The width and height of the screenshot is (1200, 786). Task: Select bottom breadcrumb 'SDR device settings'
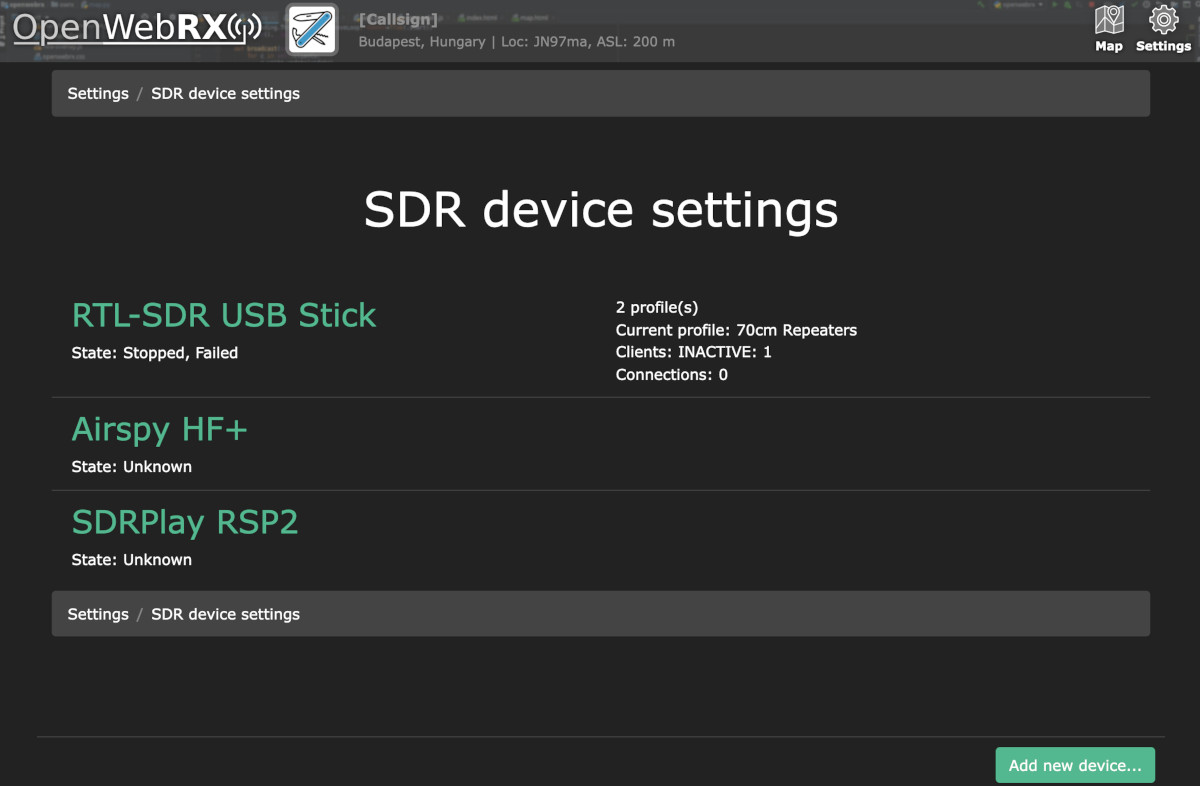click(x=225, y=615)
